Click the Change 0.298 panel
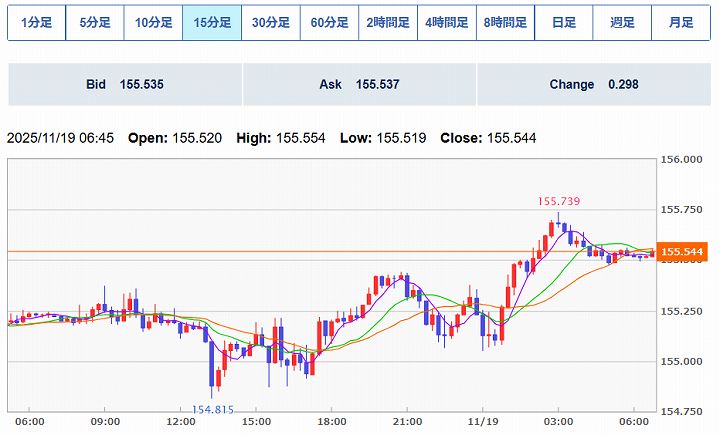Viewport: 720px width, 435px height. (593, 85)
